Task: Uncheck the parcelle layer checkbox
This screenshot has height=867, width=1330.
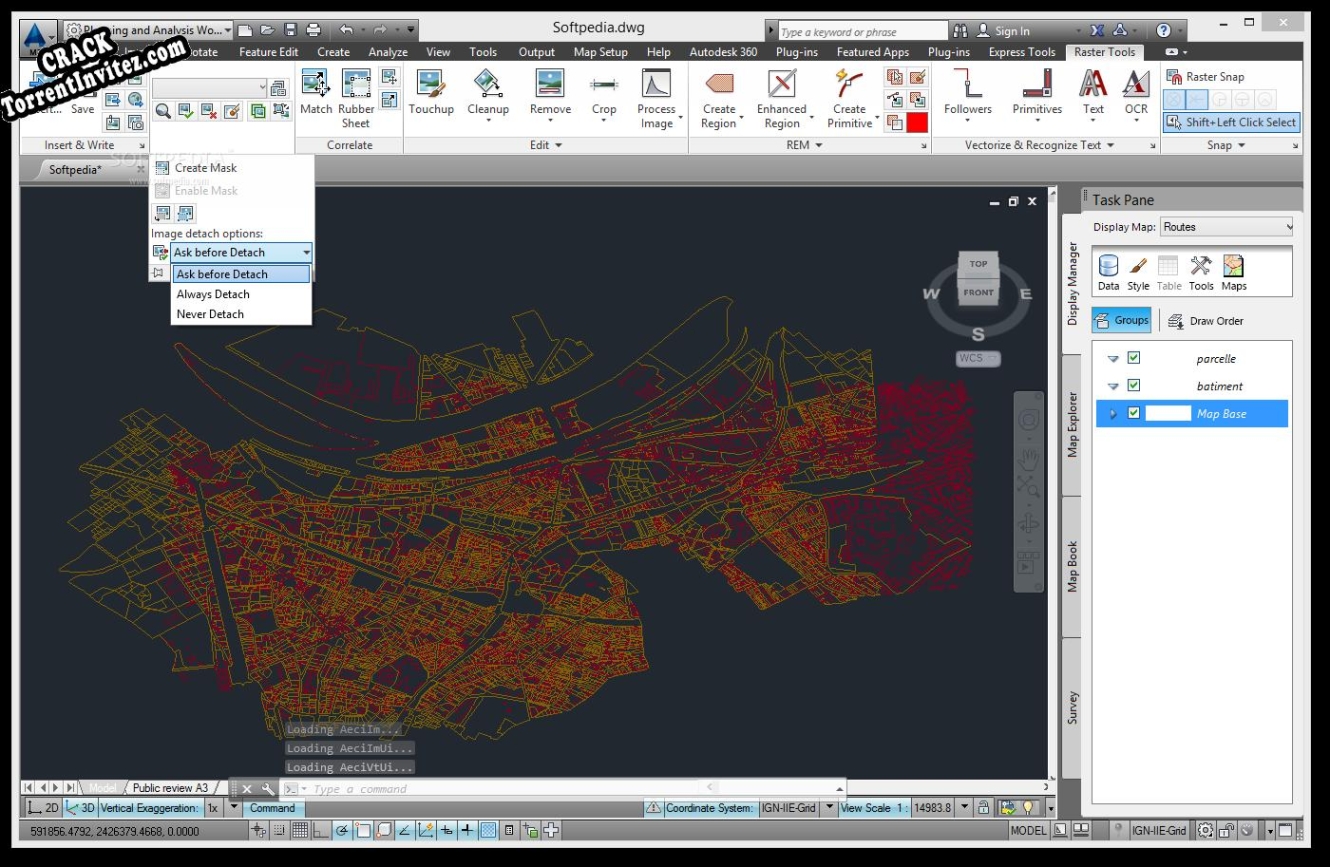Action: tap(1135, 358)
